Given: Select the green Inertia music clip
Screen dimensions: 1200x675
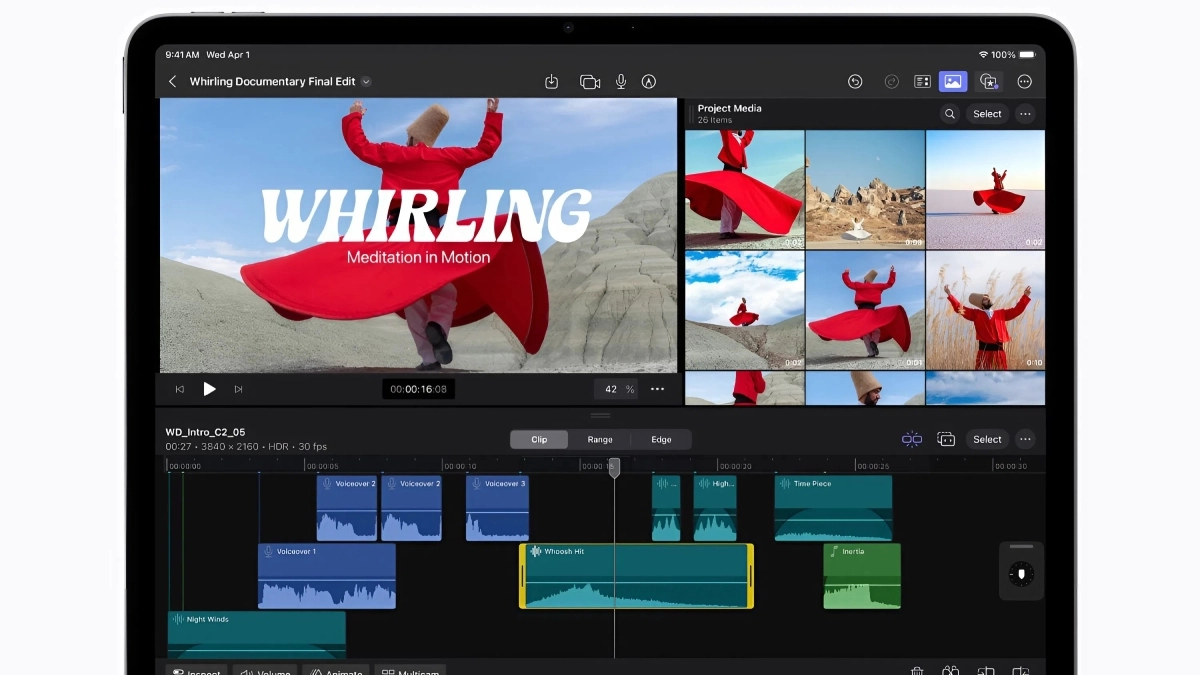Looking at the screenshot, I should click(x=862, y=576).
